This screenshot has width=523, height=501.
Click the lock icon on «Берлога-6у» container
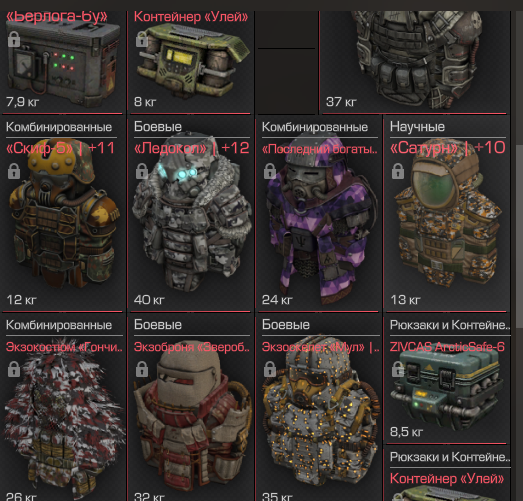pos(14,39)
